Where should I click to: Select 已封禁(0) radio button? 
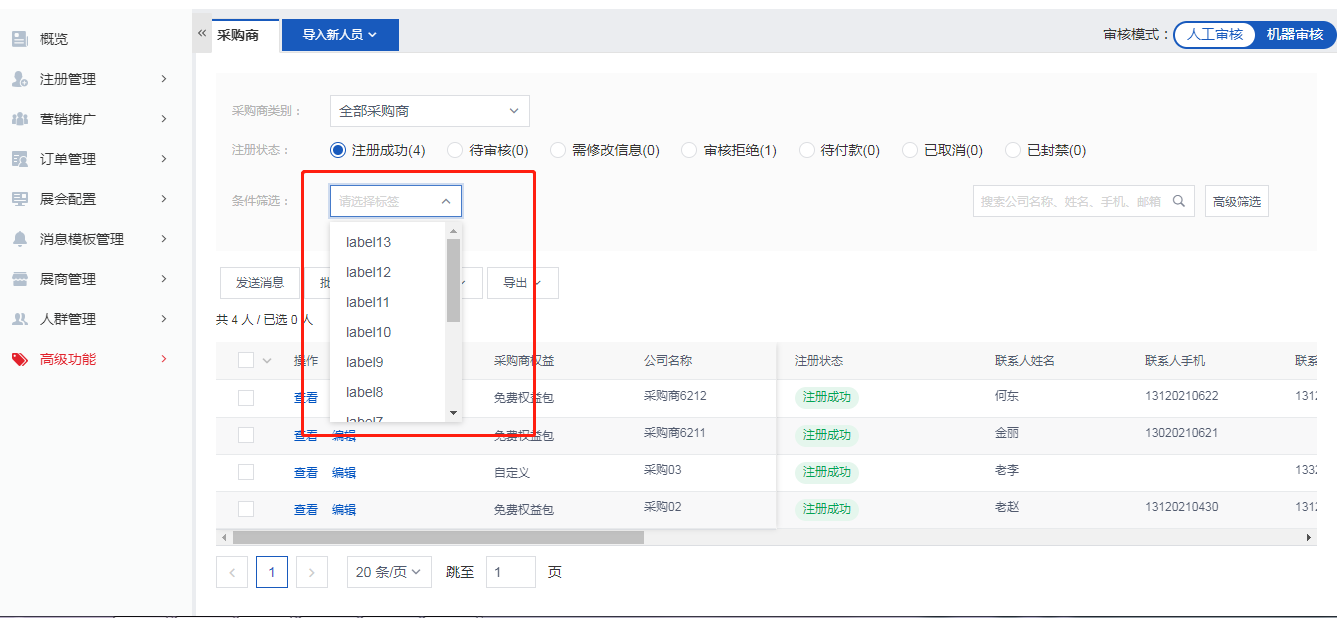click(1013, 150)
